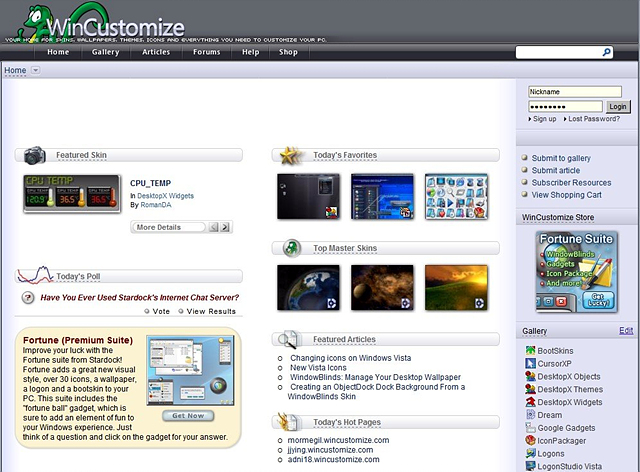Expand the Home breadcrumb dropdown arrow
The image size is (640, 472).
pos(36,70)
